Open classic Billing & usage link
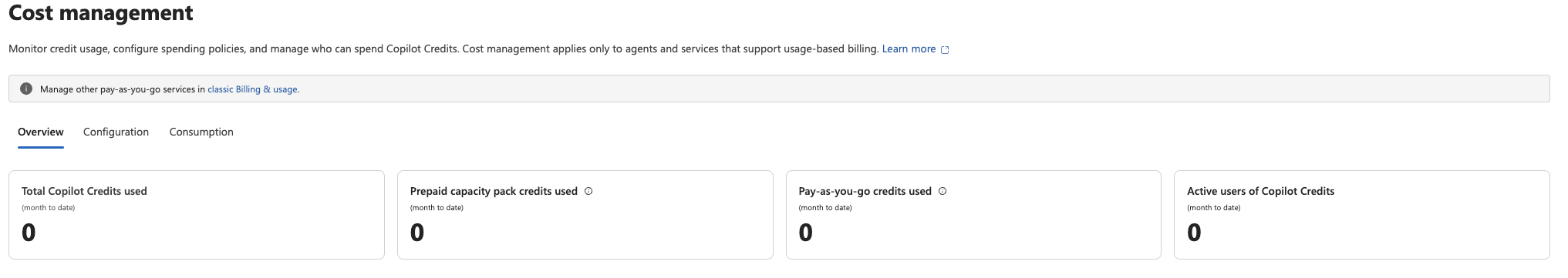Viewport: 1568px width, 278px height. 252,89
